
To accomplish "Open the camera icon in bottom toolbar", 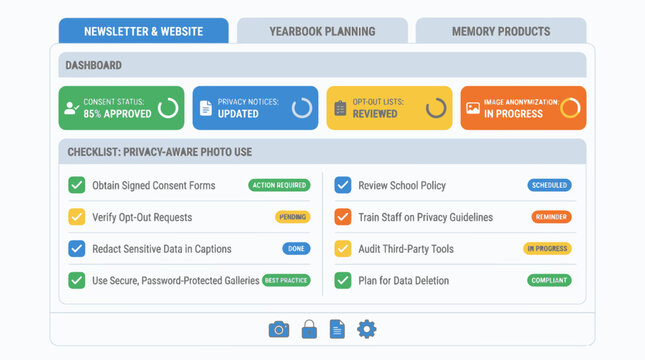I will [279, 329].
